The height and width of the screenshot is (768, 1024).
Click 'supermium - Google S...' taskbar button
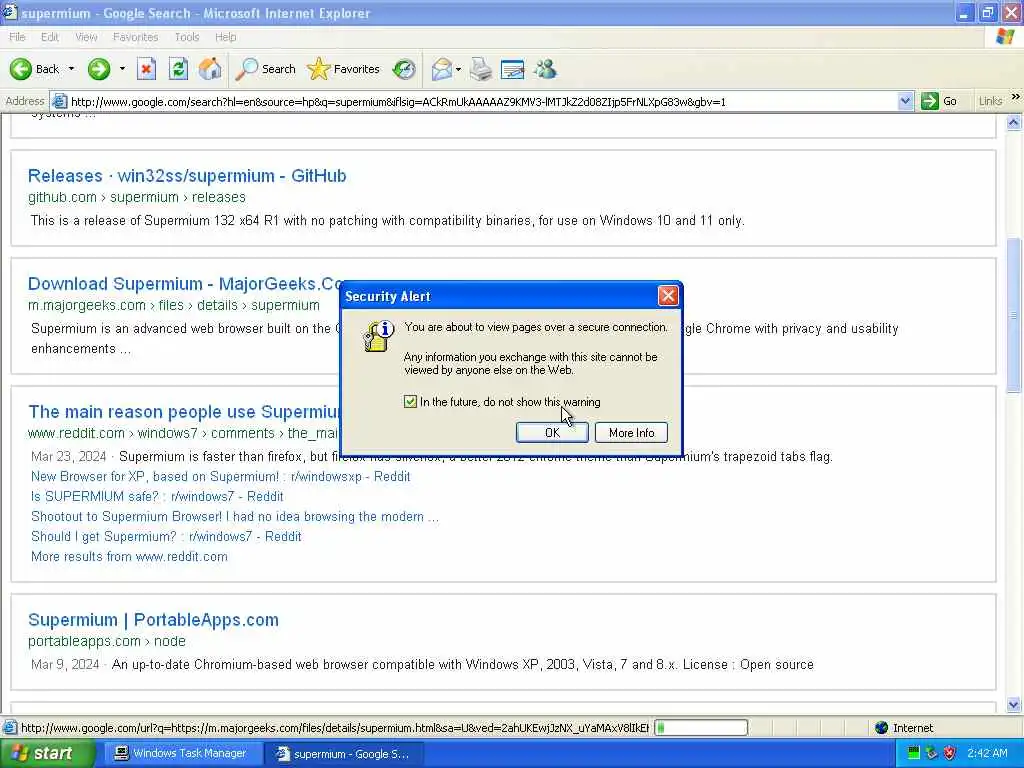coord(344,754)
